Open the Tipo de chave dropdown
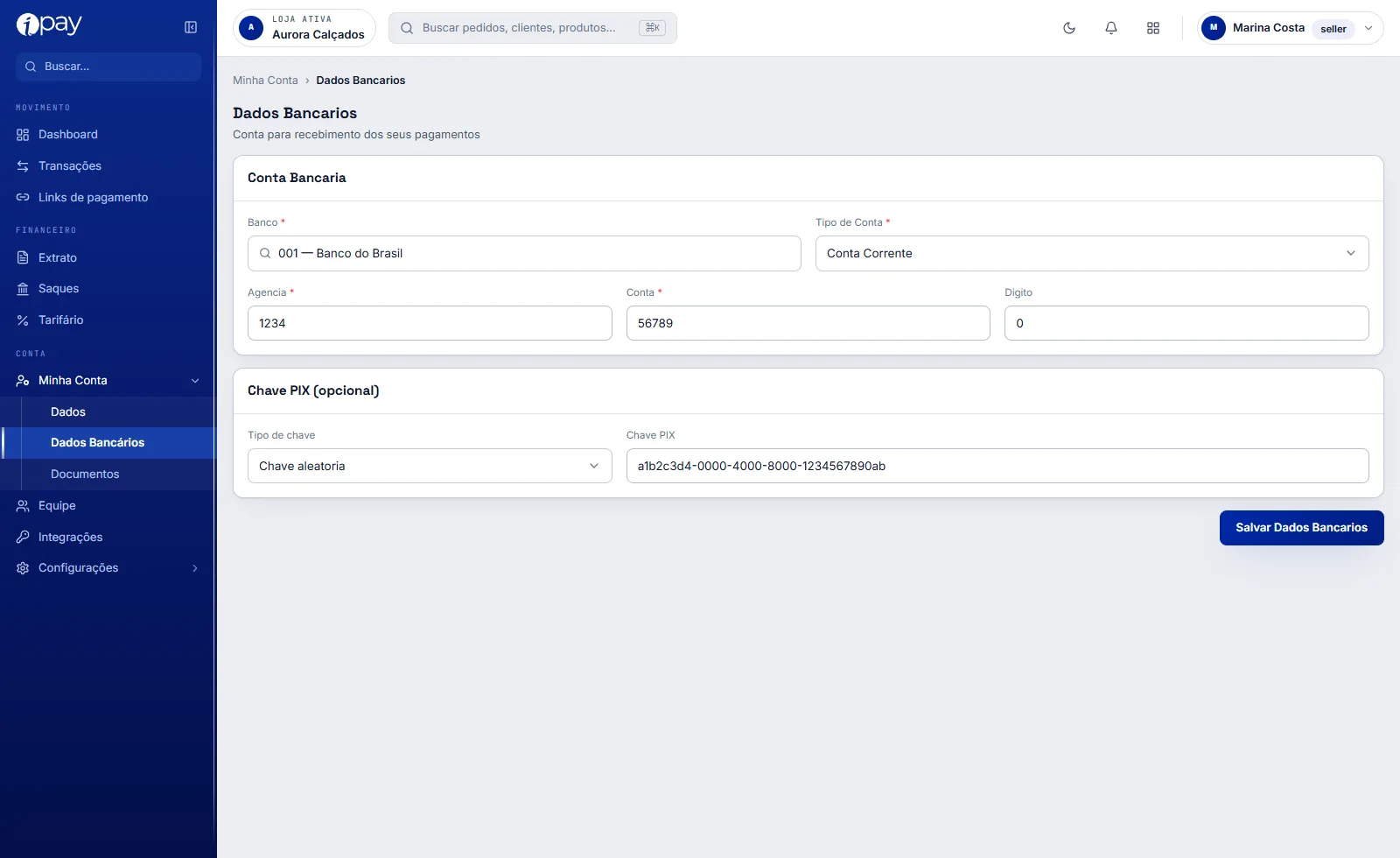 coord(430,467)
